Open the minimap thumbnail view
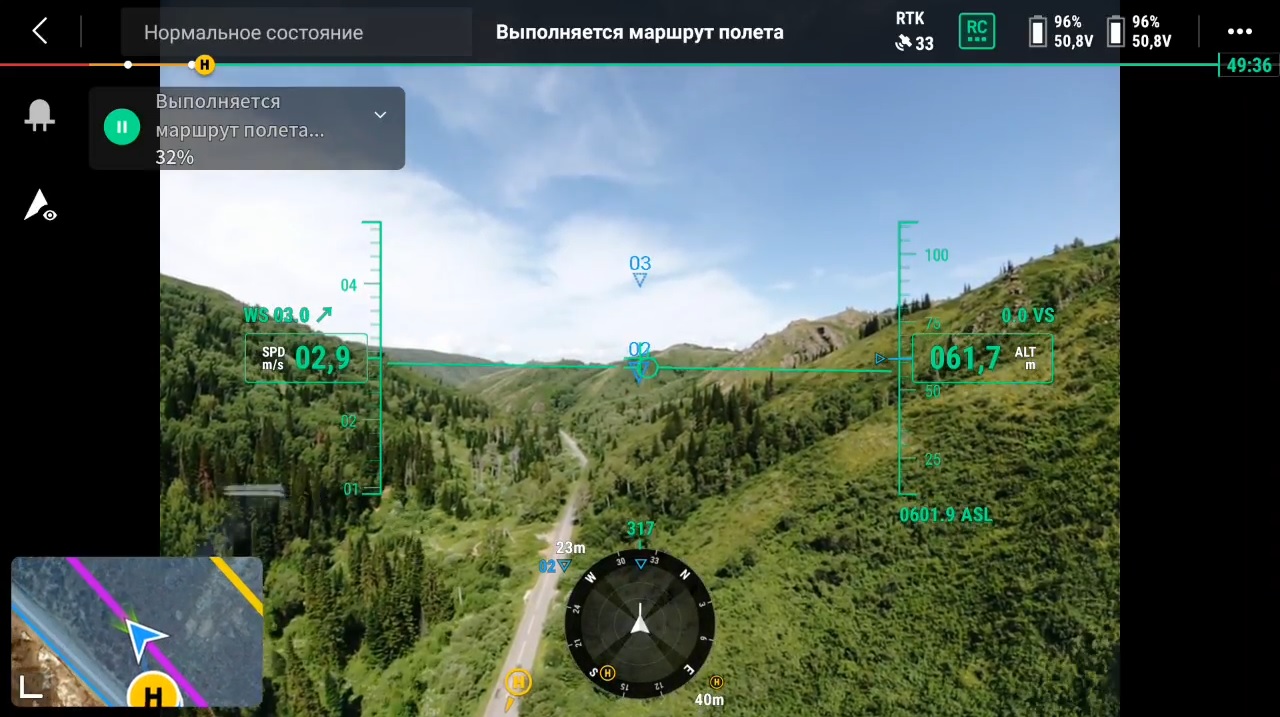The width and height of the screenshot is (1280, 717). point(137,631)
